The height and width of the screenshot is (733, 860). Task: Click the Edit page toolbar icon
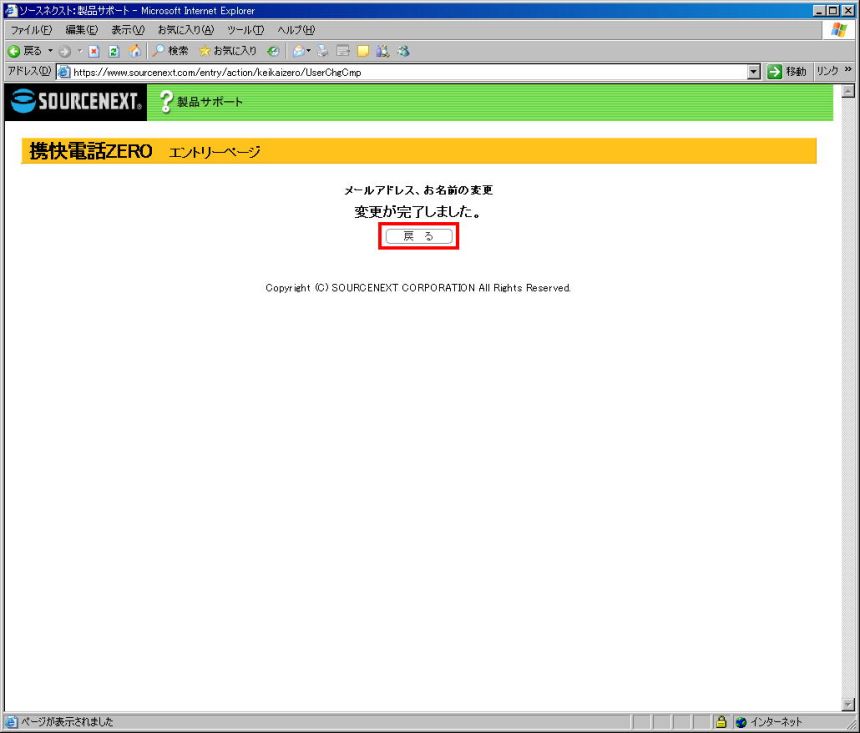click(x=343, y=51)
